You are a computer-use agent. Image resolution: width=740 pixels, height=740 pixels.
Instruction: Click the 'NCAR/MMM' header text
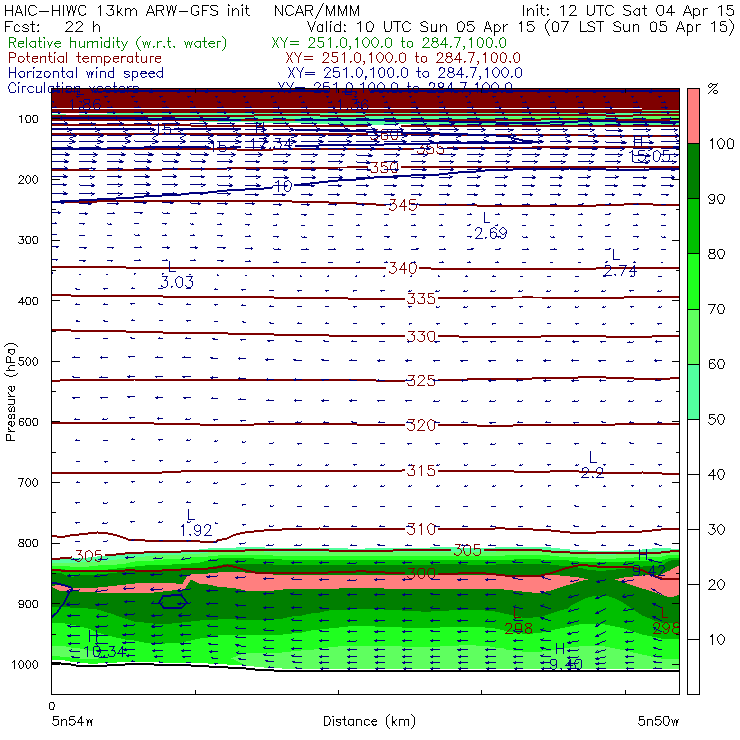coord(317,11)
